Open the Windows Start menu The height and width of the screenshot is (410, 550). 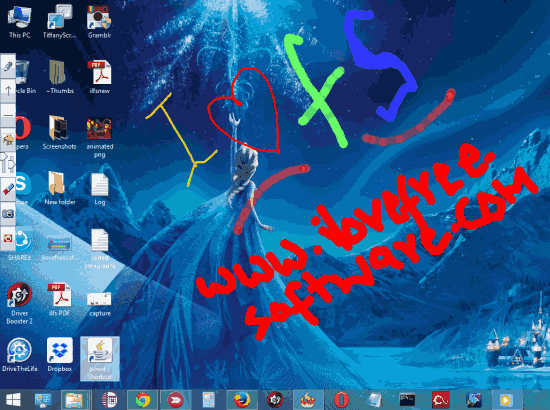click(13, 400)
